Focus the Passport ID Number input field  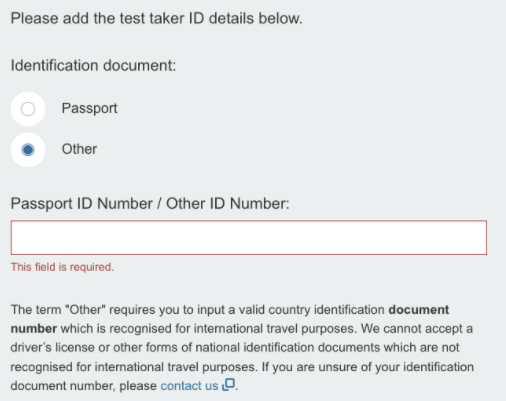pyautogui.click(x=249, y=238)
